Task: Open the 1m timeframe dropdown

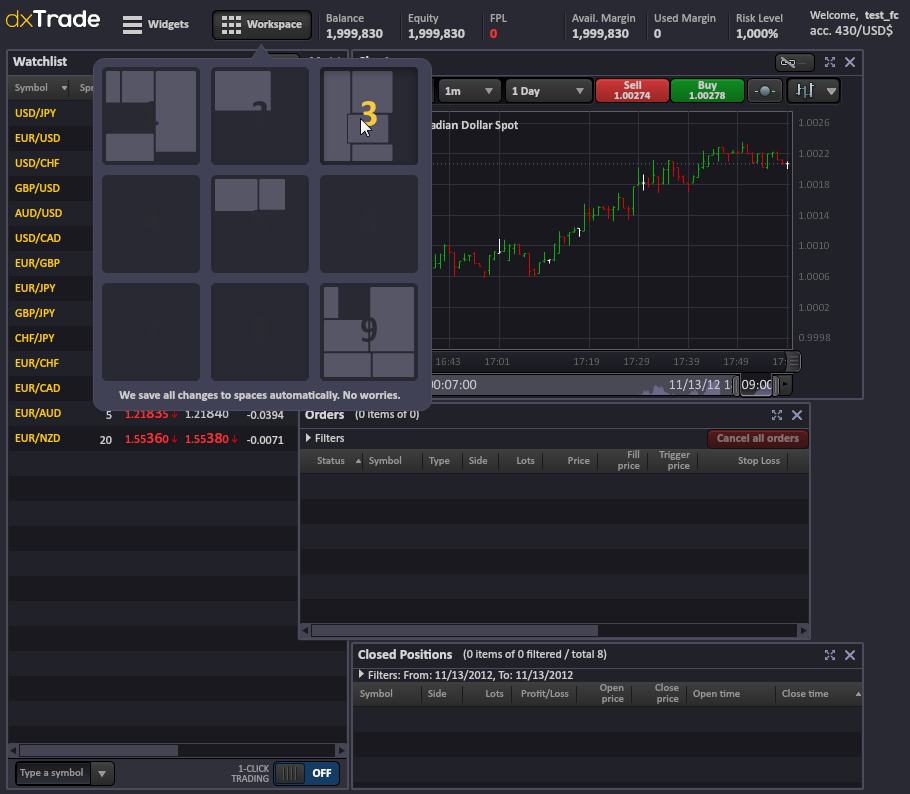Action: pyautogui.click(x=470, y=91)
